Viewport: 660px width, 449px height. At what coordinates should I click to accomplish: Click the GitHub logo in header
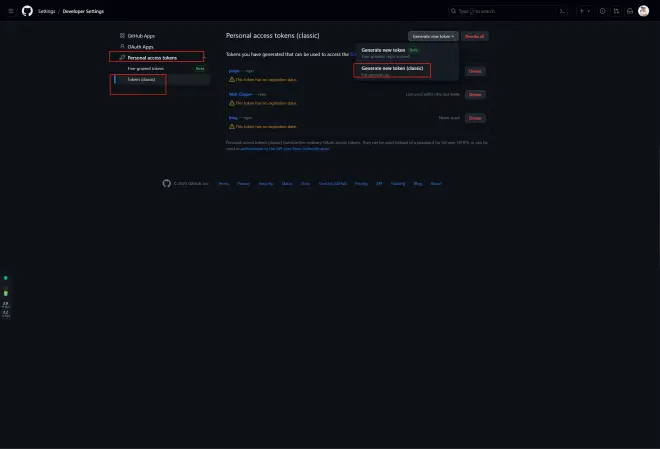coord(27,11)
